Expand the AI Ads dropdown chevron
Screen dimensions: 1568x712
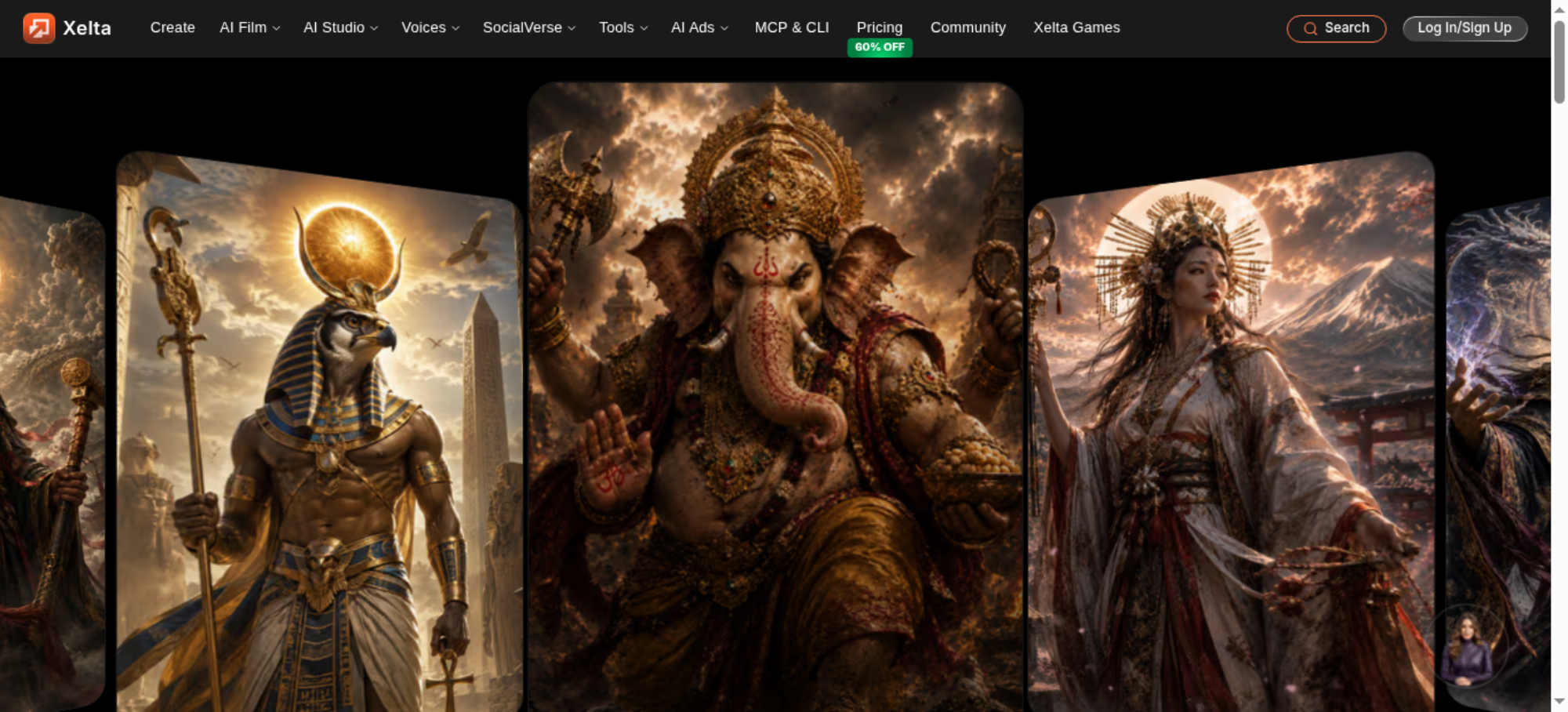tap(724, 28)
